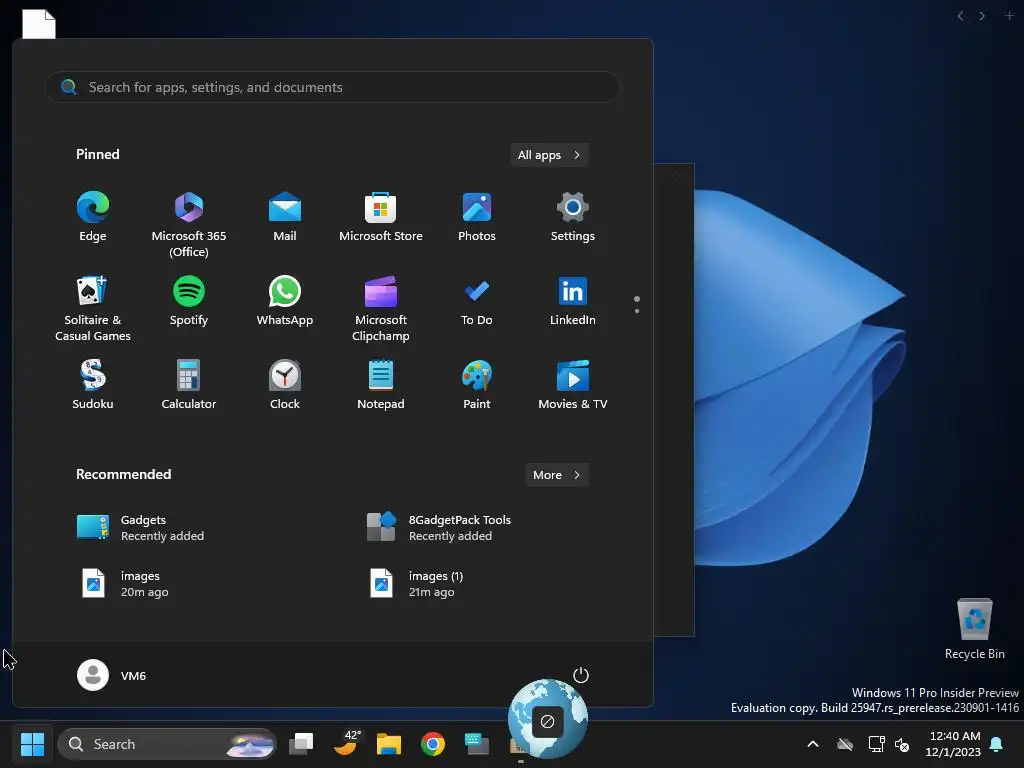Launch Notepad from pinned apps

[x=381, y=385]
